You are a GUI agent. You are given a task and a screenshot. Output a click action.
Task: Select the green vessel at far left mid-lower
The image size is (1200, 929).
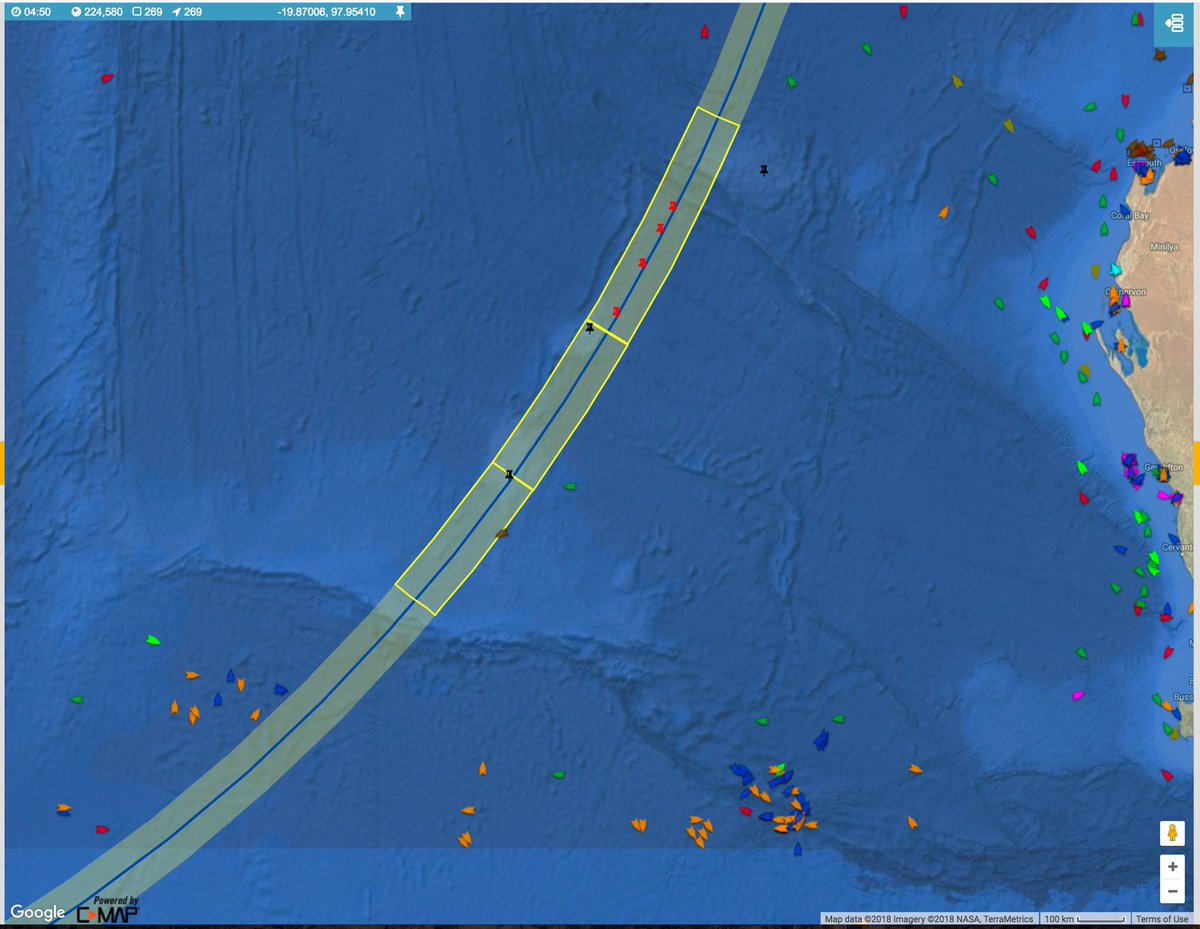76,700
